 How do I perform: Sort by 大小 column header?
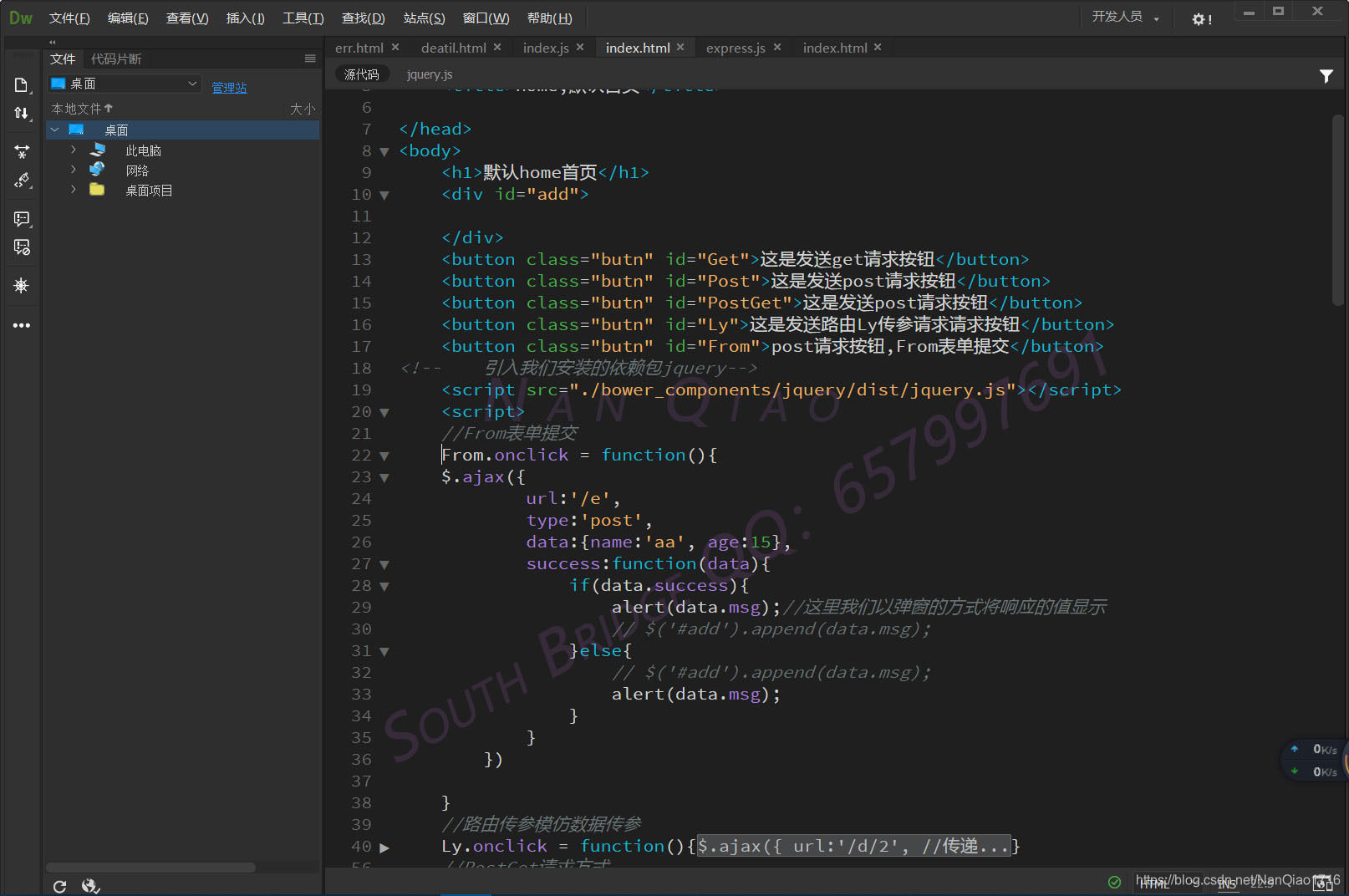click(303, 109)
